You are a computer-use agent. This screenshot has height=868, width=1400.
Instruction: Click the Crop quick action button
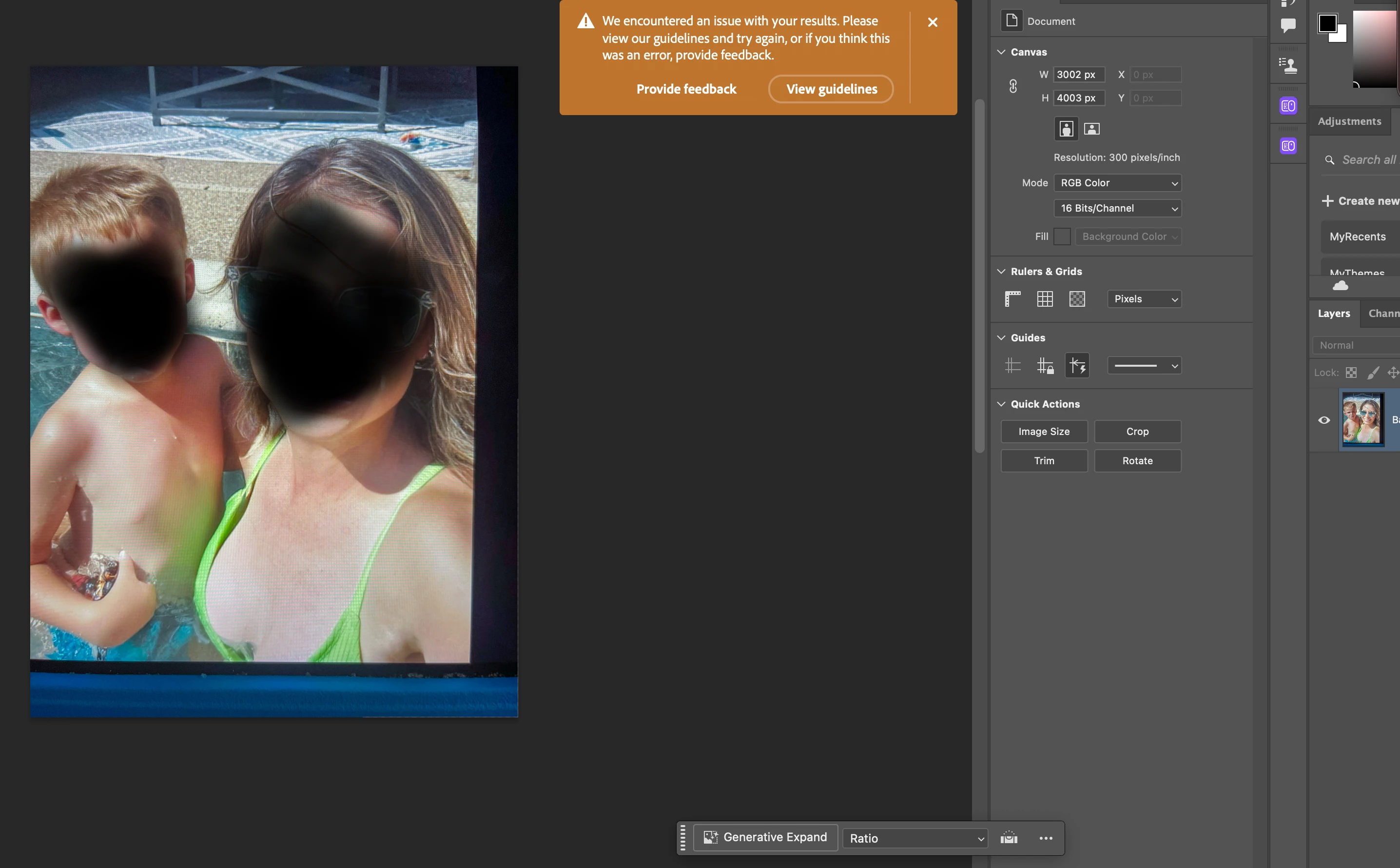point(1137,431)
